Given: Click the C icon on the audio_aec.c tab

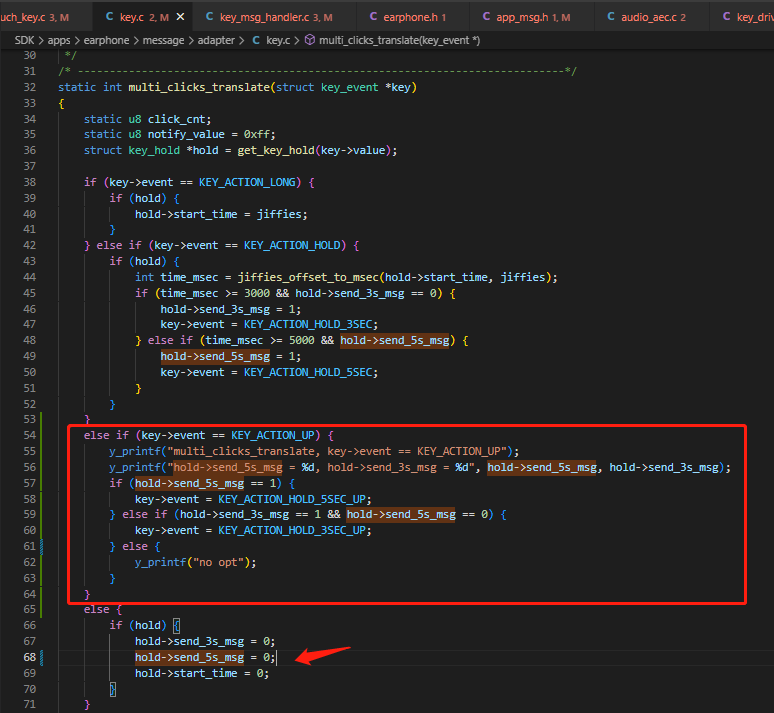Looking at the screenshot, I should point(611,17).
